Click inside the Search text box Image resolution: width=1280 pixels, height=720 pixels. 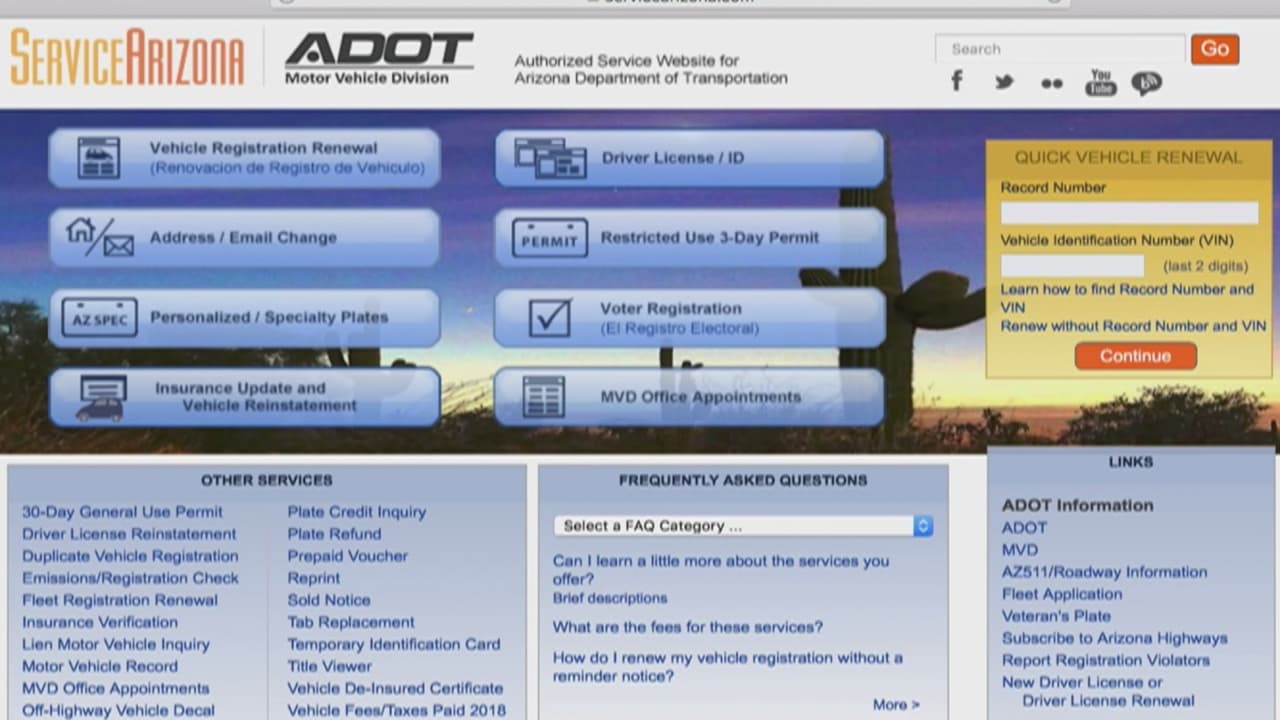click(1059, 49)
